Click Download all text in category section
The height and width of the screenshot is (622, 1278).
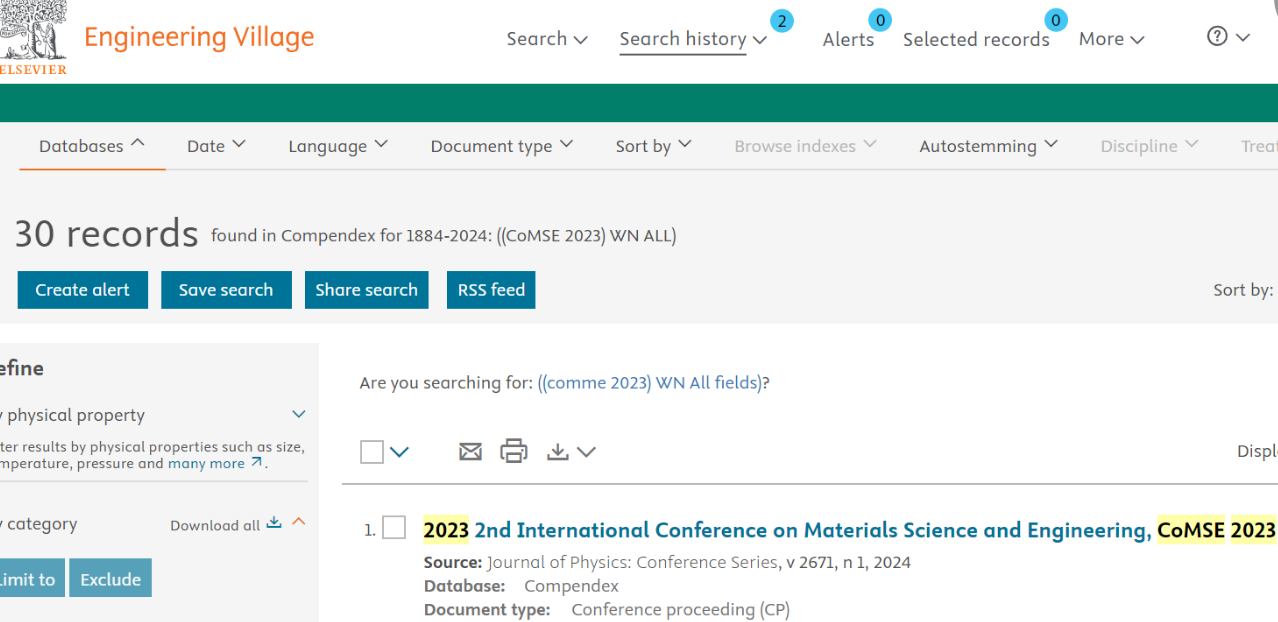click(215, 525)
